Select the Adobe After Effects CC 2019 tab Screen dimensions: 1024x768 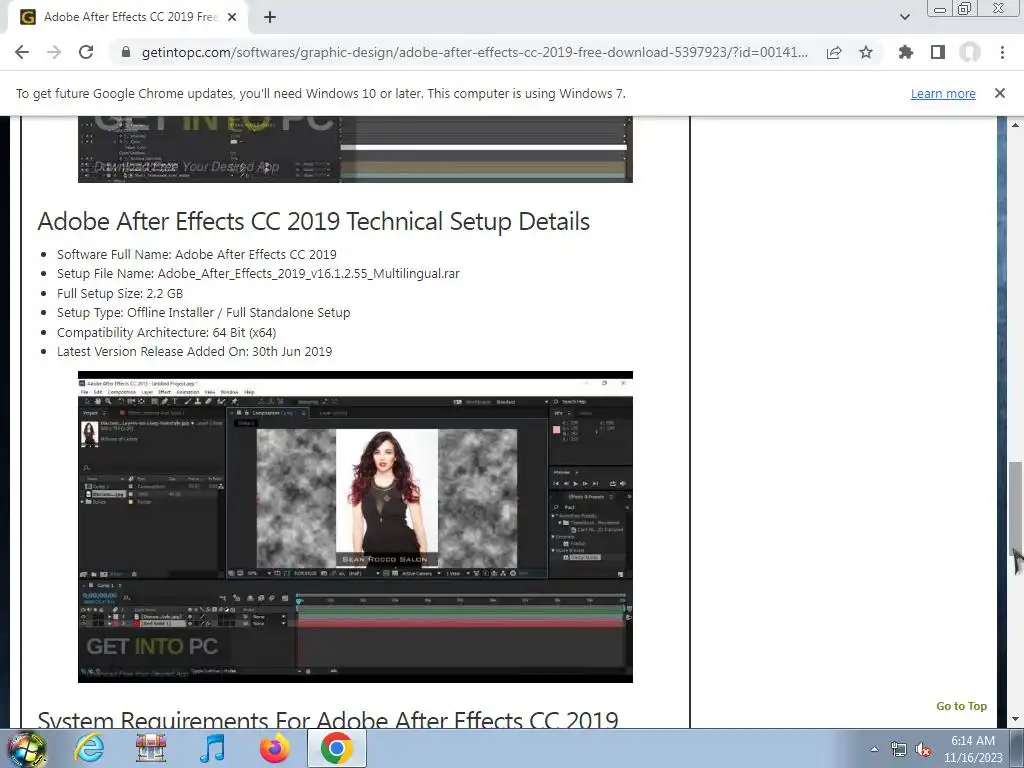click(x=129, y=17)
